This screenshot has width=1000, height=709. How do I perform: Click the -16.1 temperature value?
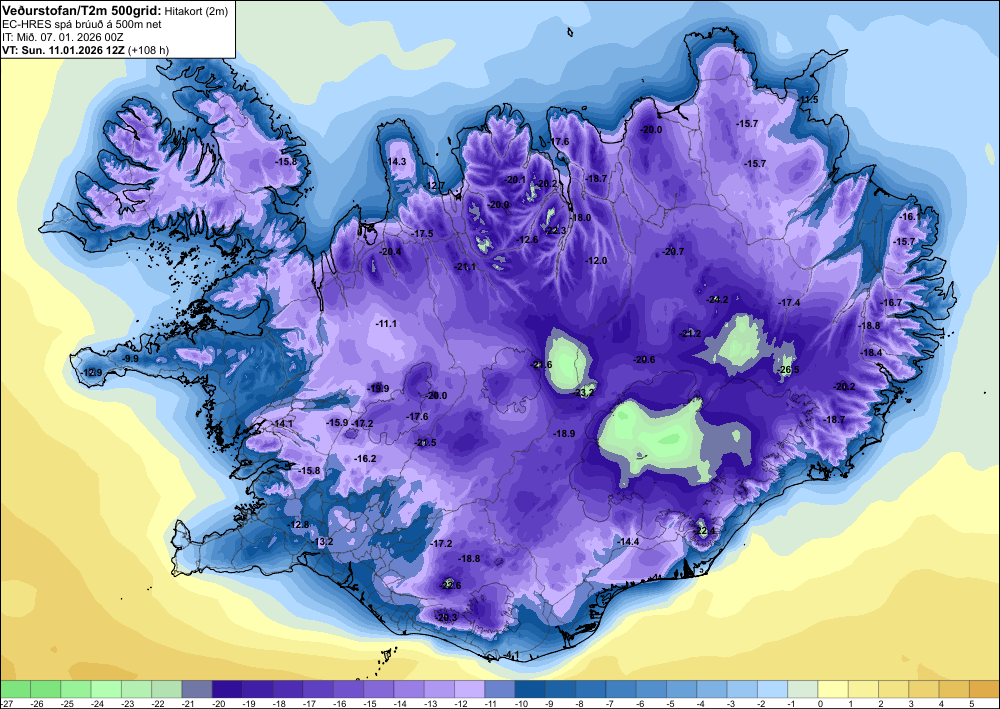click(x=909, y=217)
